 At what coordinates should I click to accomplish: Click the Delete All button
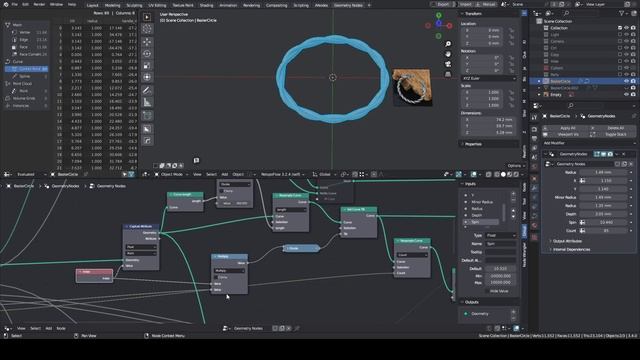pos(616,128)
